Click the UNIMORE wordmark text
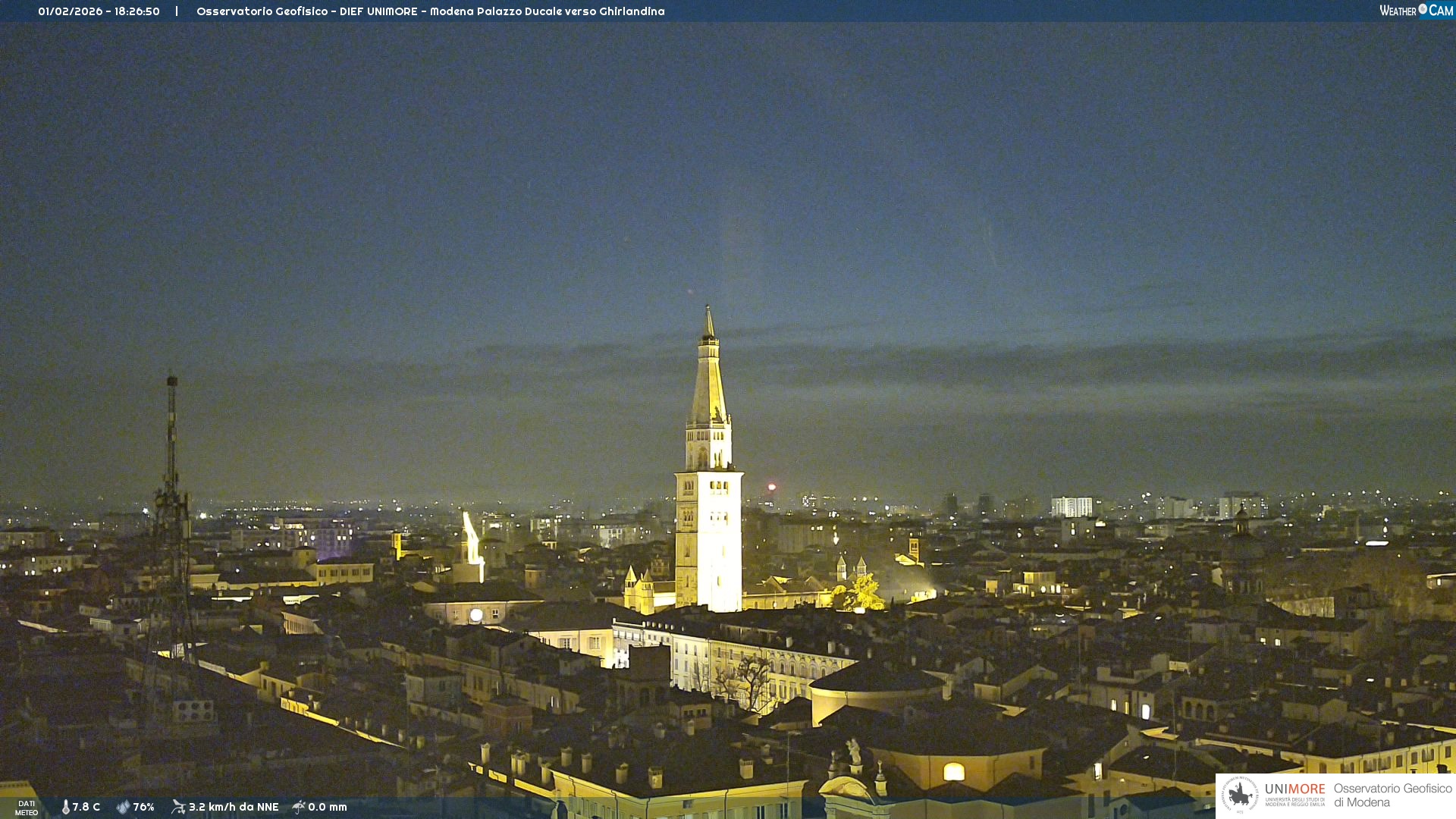The height and width of the screenshot is (819, 1456). (1294, 789)
